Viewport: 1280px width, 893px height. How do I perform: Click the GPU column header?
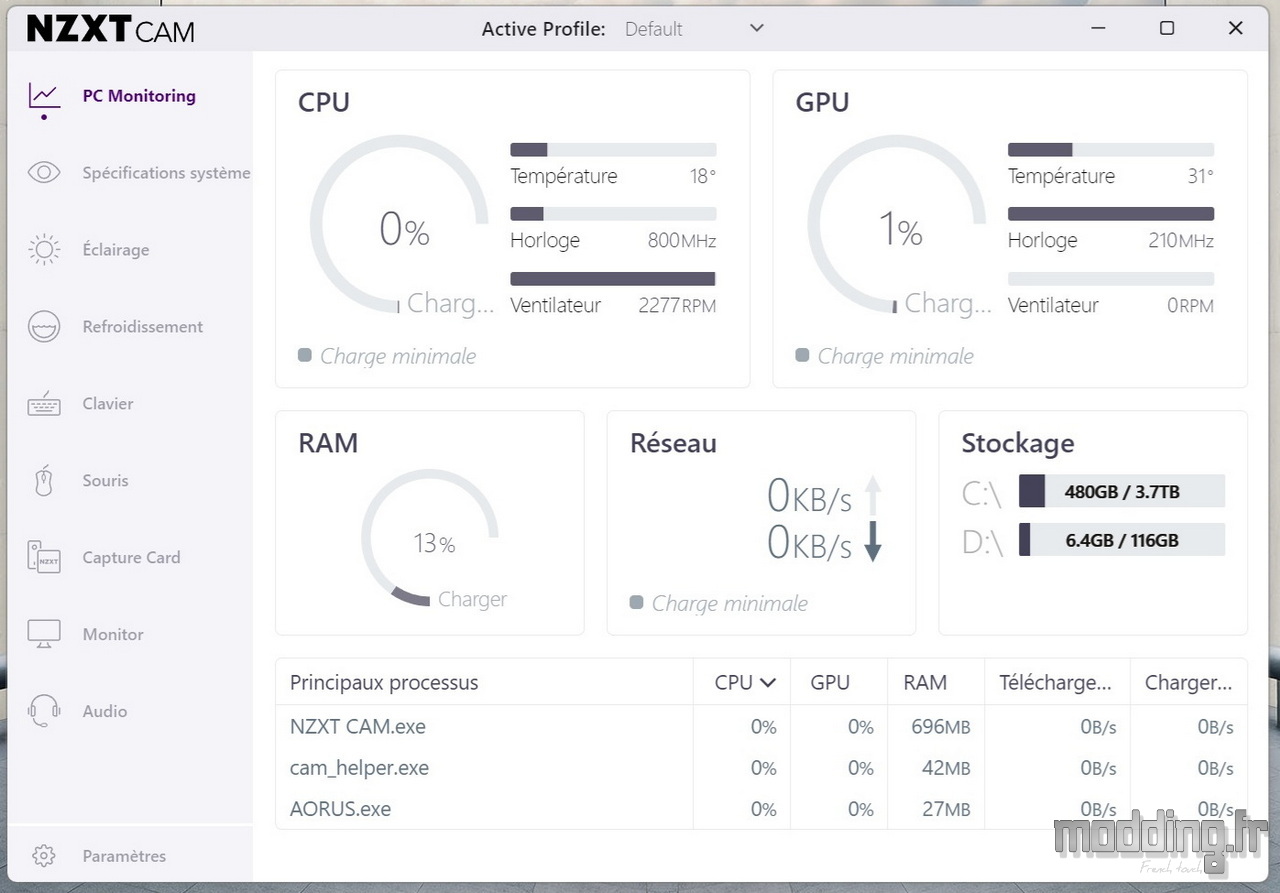coord(829,683)
